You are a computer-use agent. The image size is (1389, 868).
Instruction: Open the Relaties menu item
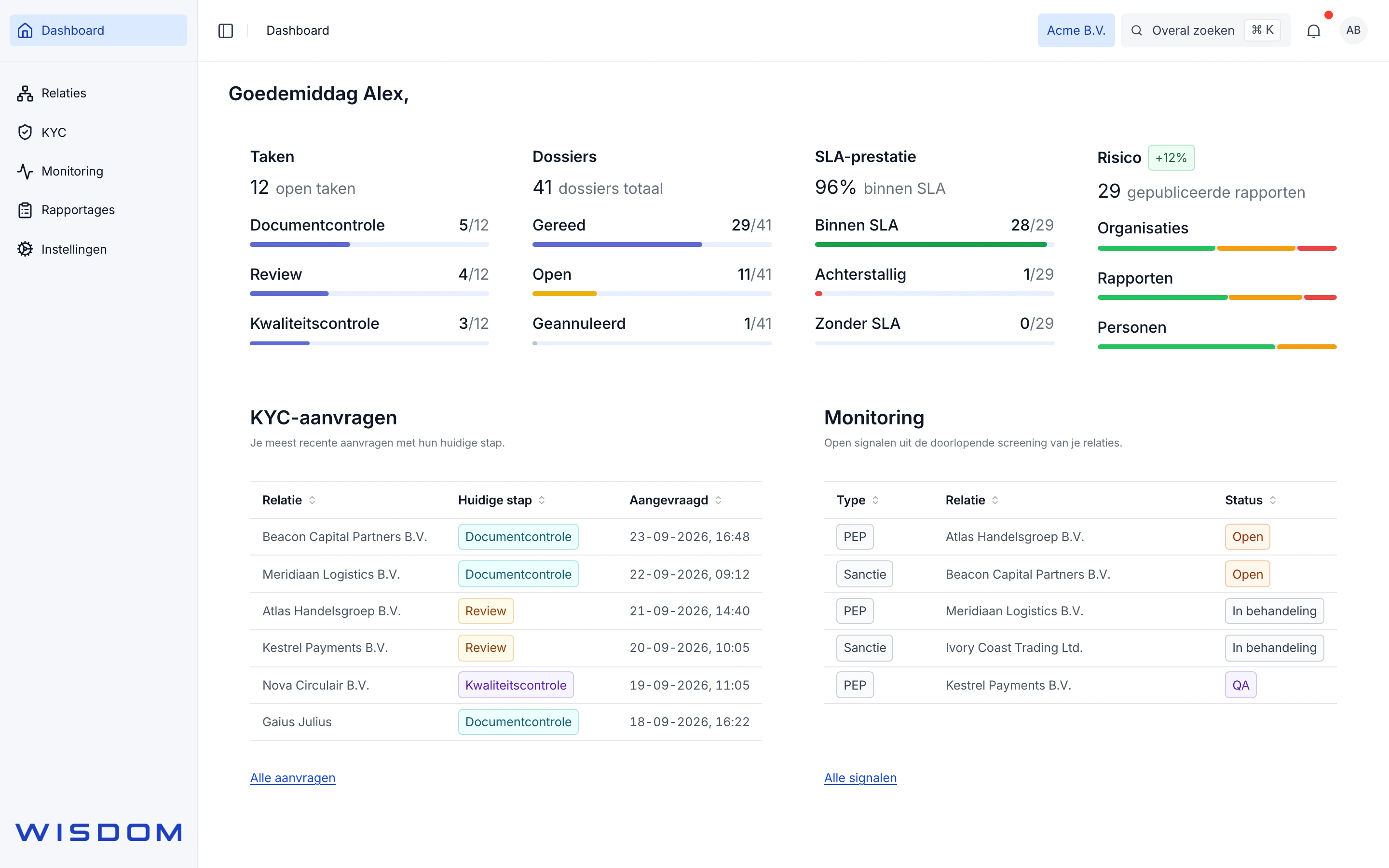point(98,93)
